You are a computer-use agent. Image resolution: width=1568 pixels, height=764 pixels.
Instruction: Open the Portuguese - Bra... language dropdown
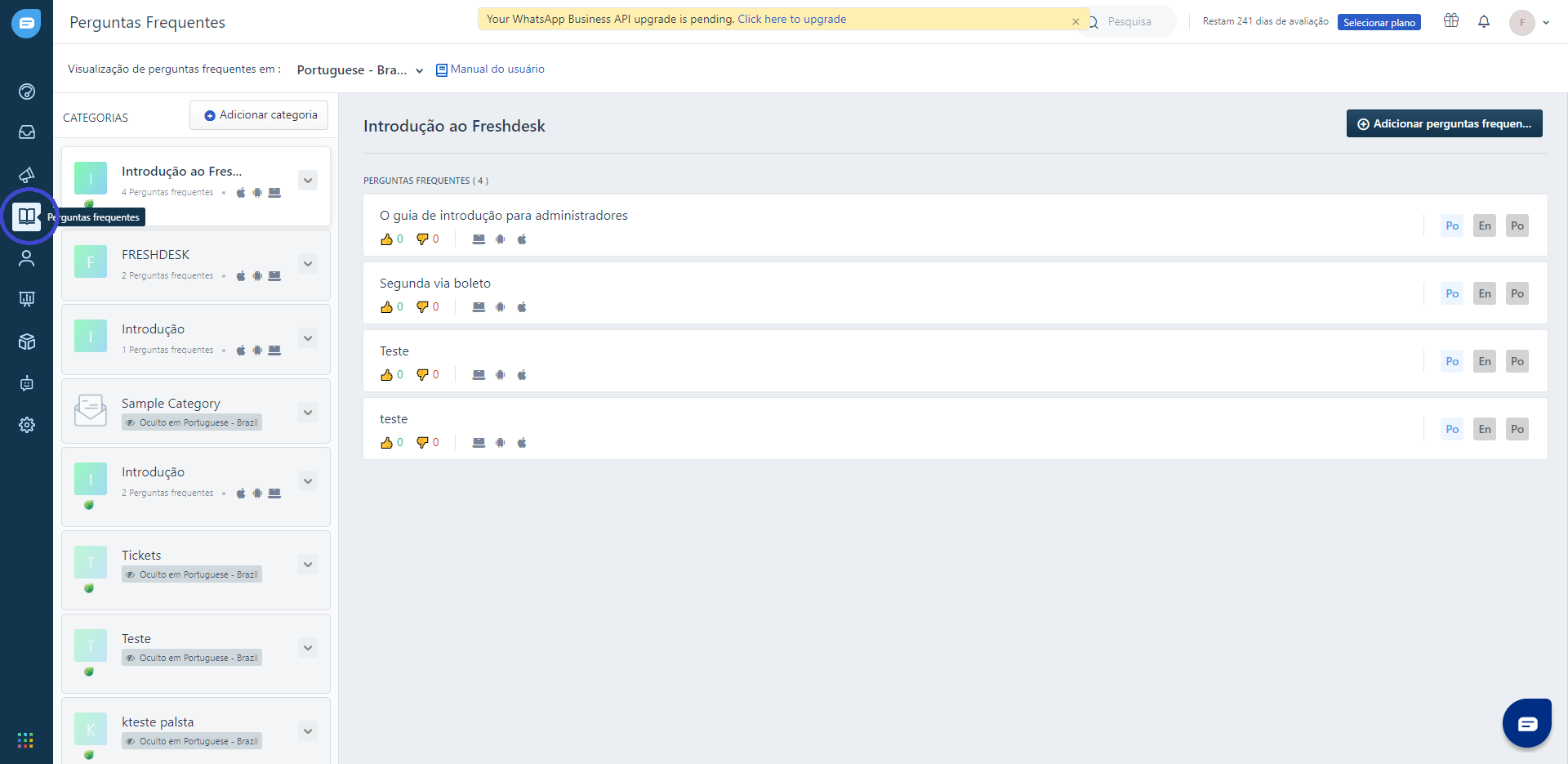(x=360, y=70)
